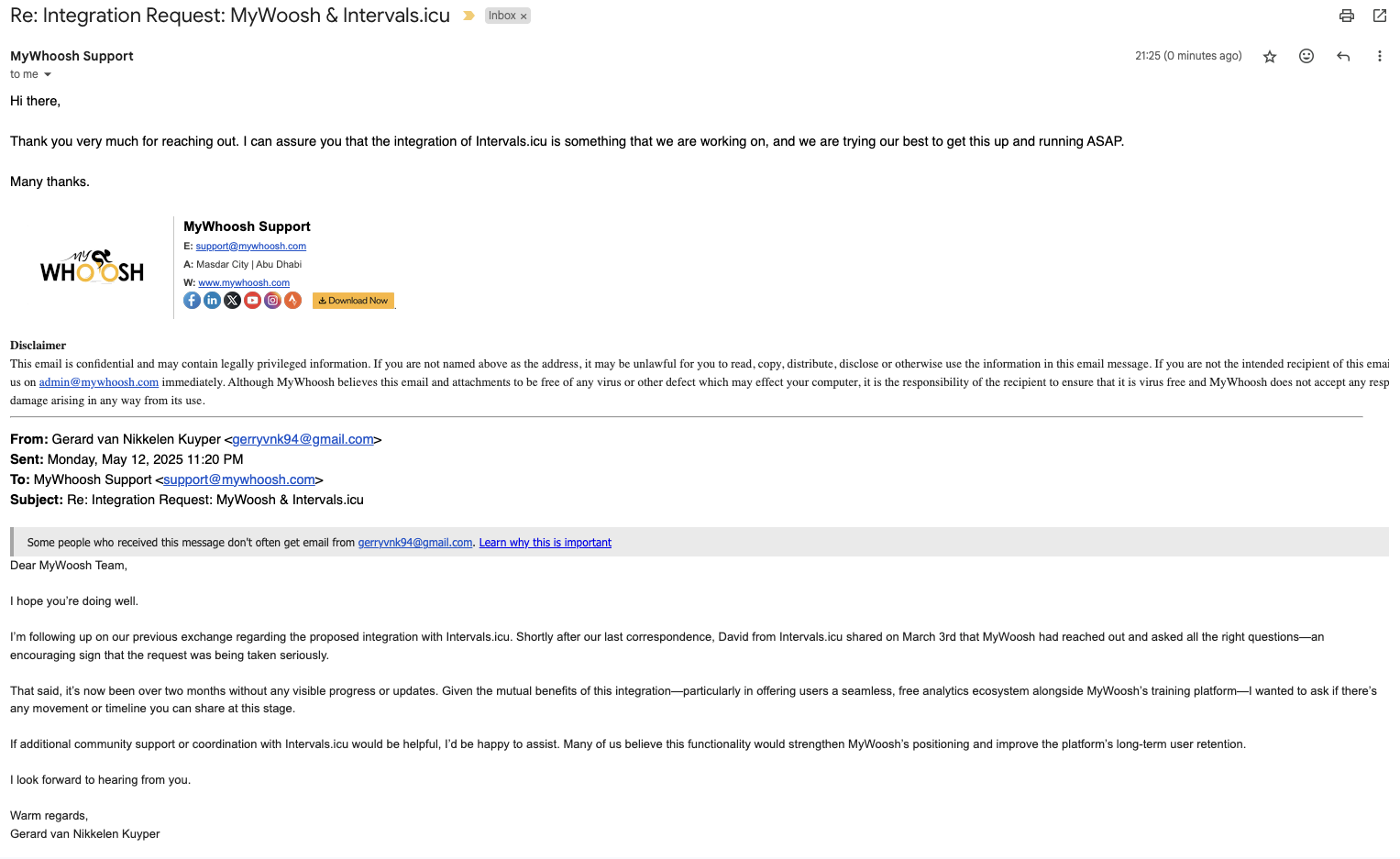Click 'Learn why this is important' link
The width and height of the screenshot is (1400, 859).
pos(546,543)
